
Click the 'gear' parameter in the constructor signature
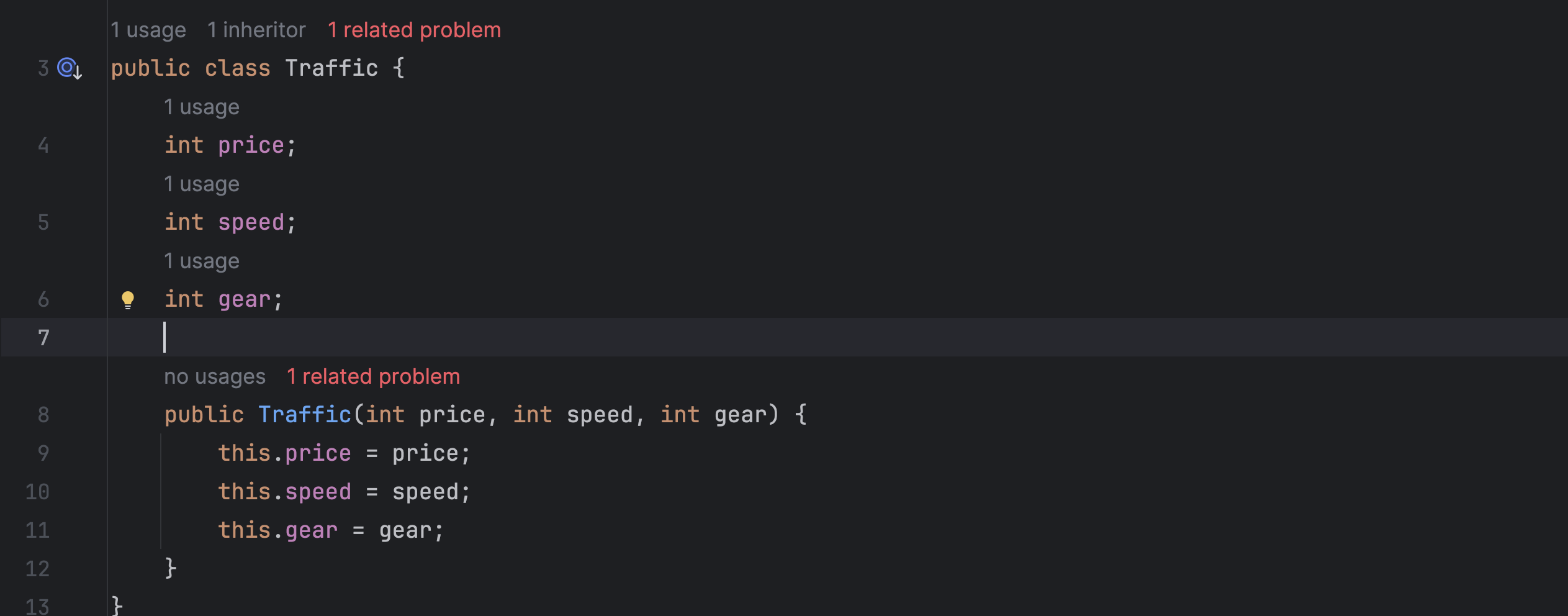[x=741, y=414]
